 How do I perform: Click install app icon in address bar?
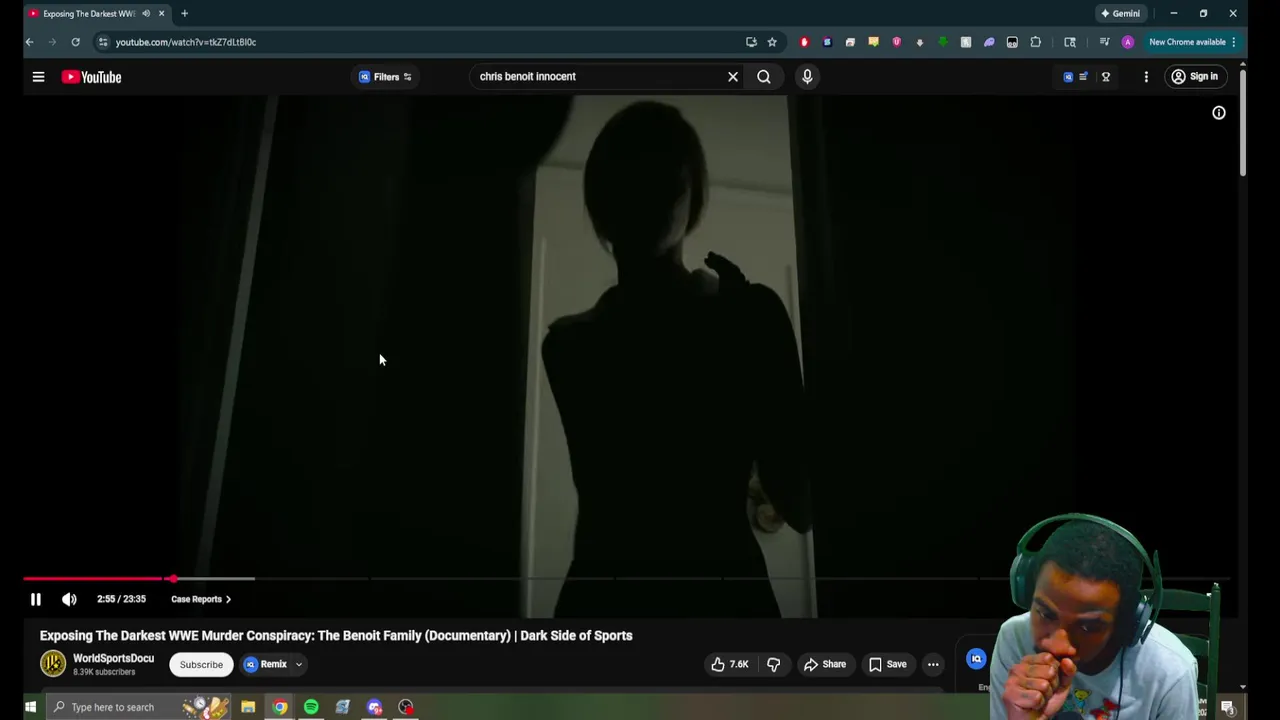(x=751, y=42)
